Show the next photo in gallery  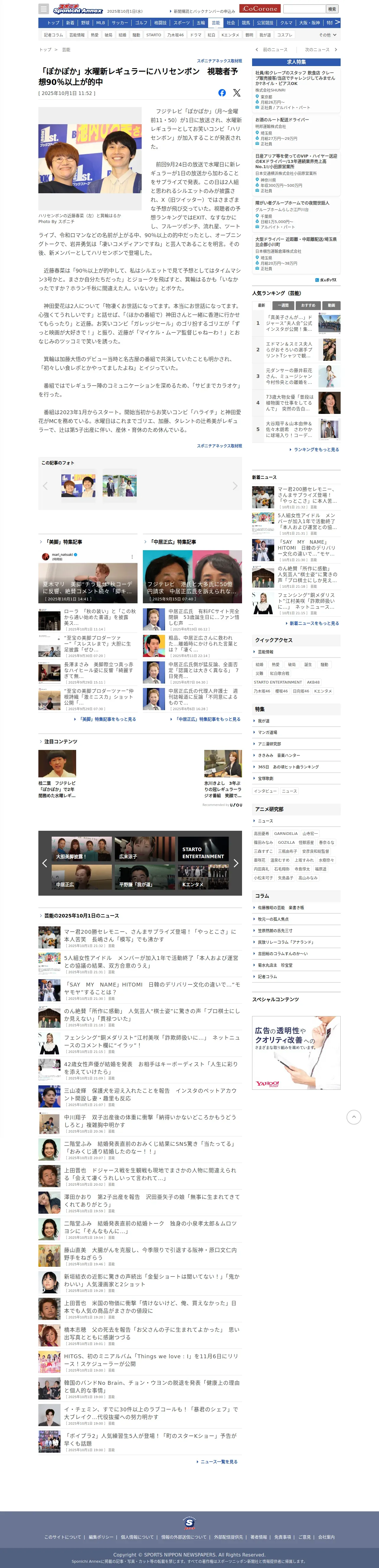point(235,486)
